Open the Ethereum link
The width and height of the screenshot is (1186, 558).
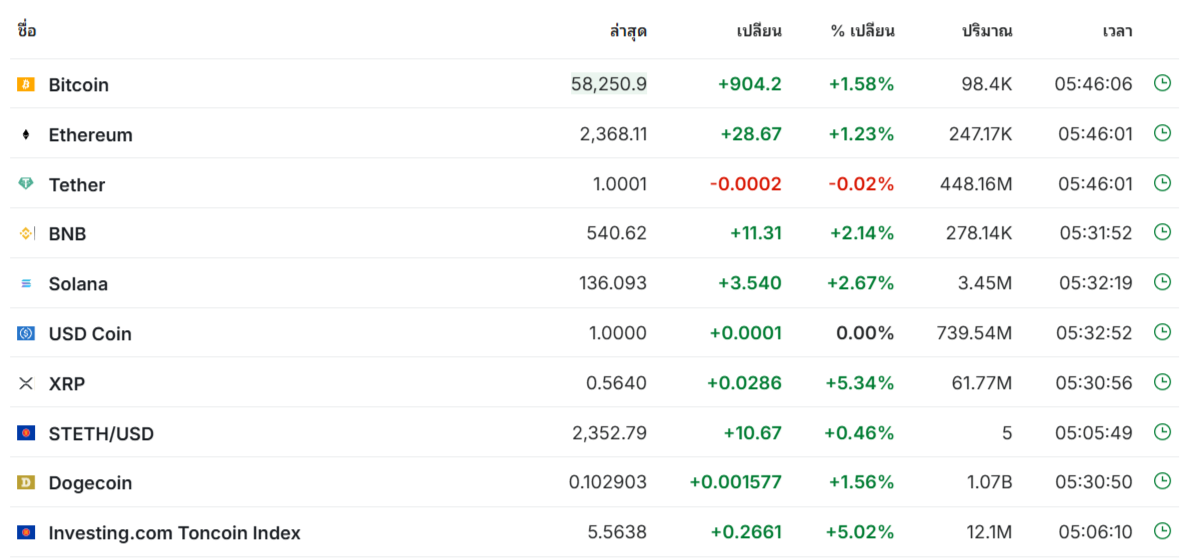pos(91,135)
